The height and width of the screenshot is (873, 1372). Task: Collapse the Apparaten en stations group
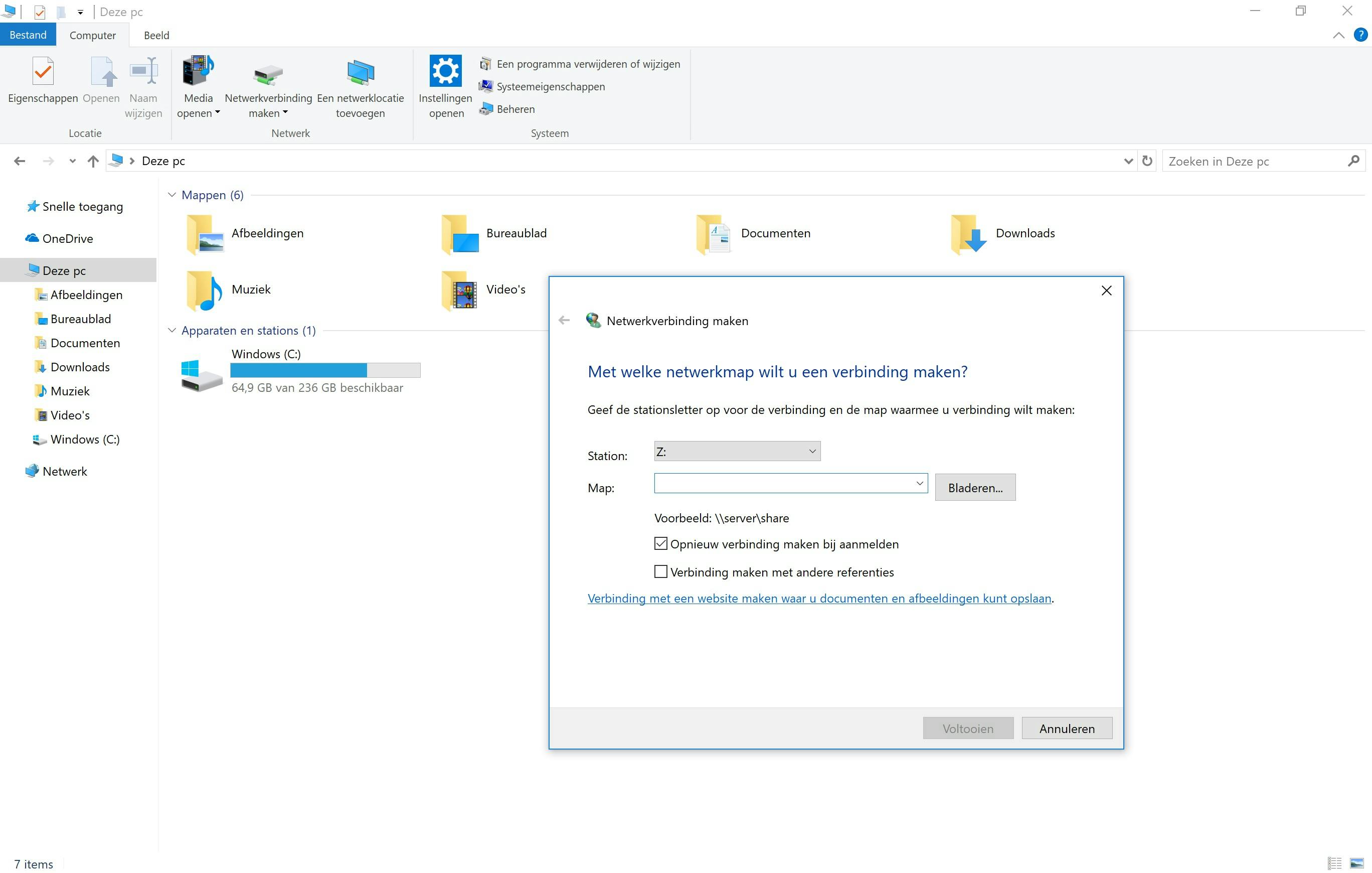coord(171,331)
